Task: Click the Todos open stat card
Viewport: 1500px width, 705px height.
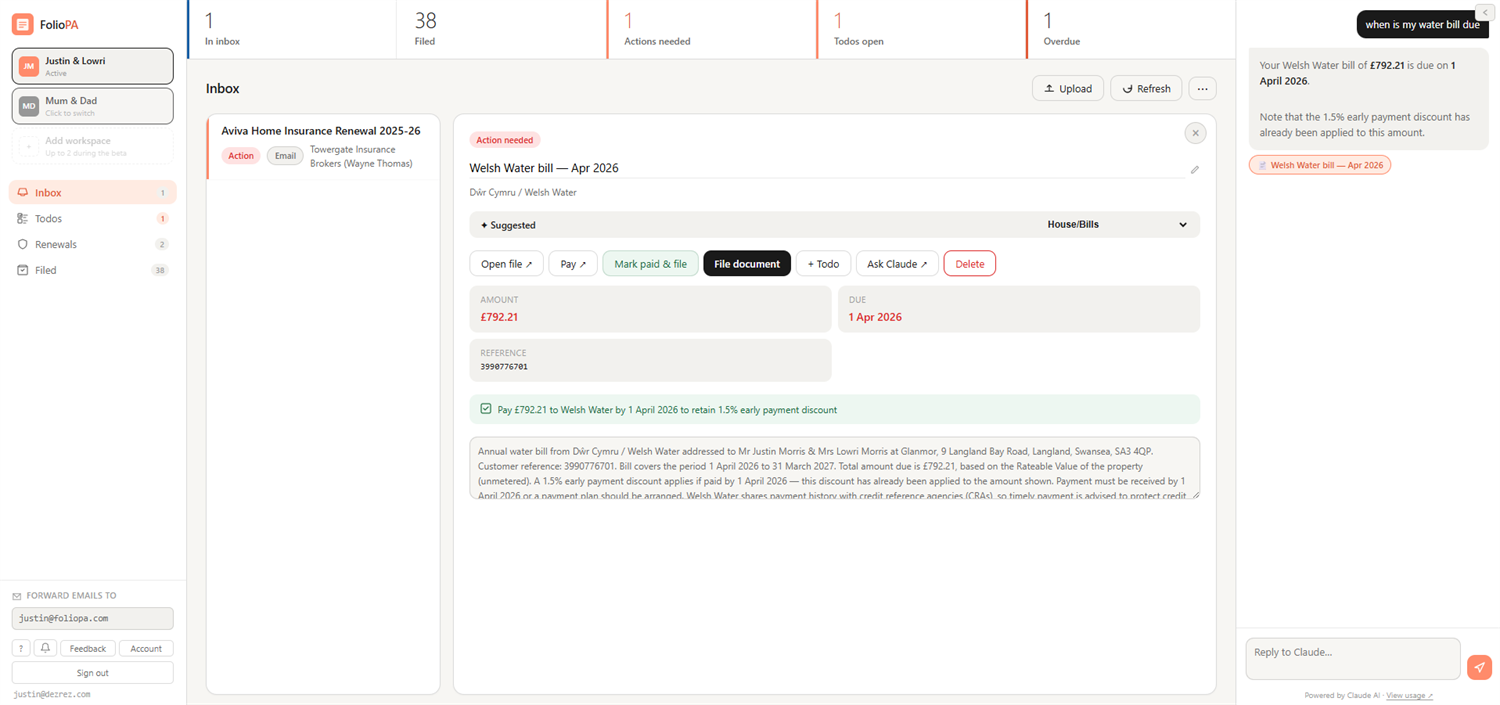Action: (921, 29)
